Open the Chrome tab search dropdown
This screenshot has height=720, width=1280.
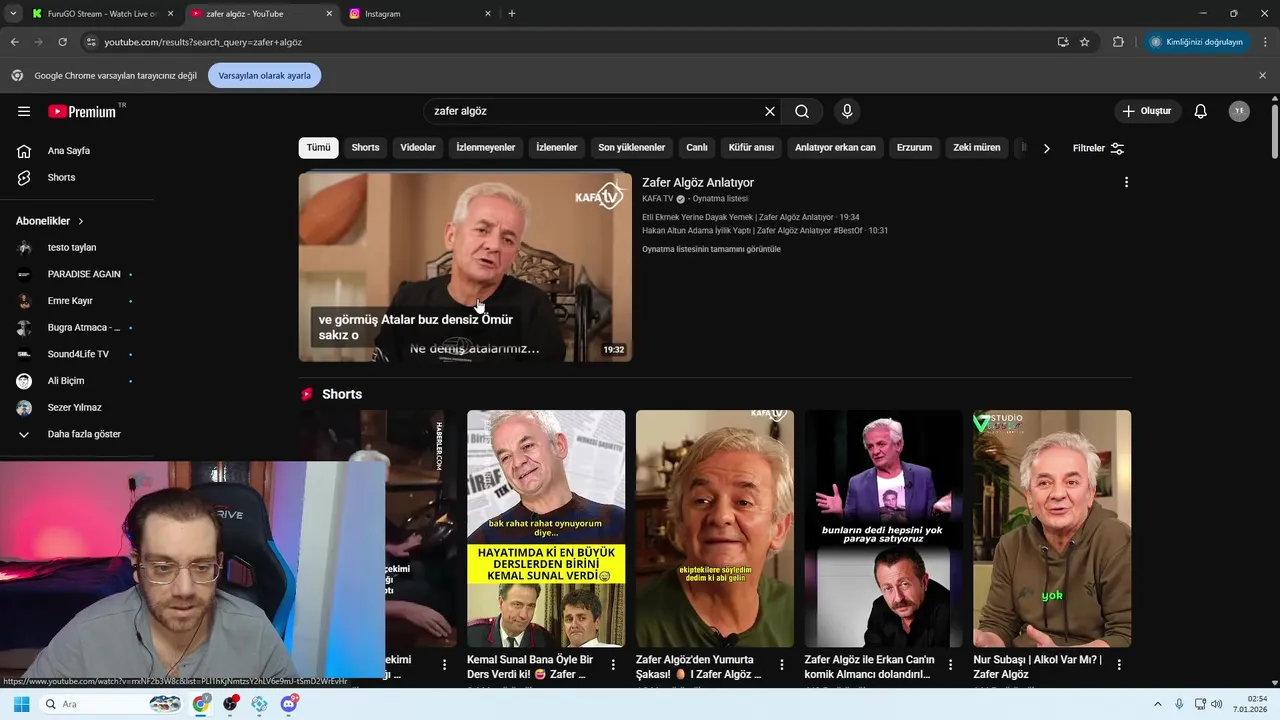pyautogui.click(x=12, y=14)
